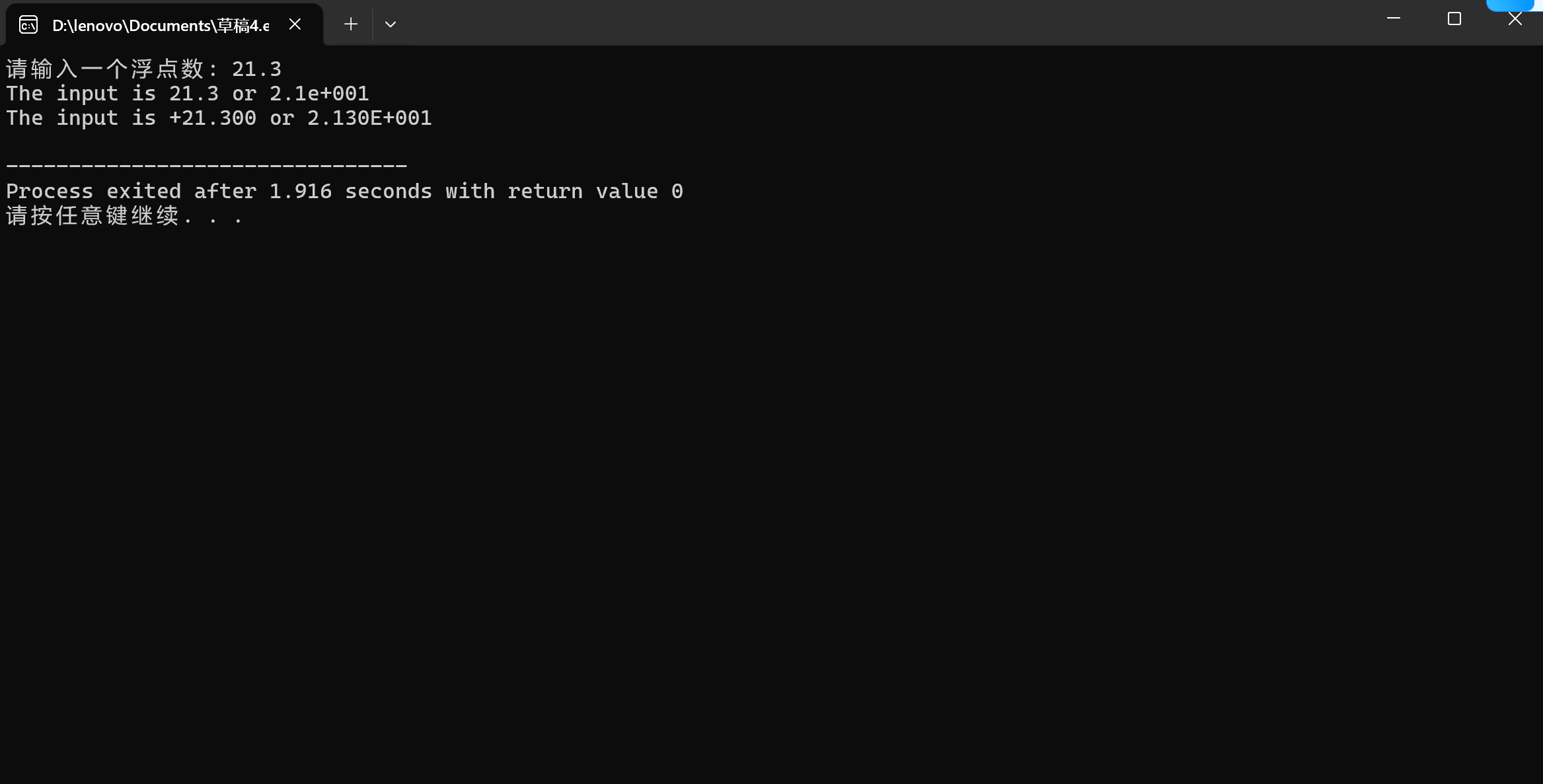
Task: Click the blank terminal area below the output
Action: coord(727,495)
